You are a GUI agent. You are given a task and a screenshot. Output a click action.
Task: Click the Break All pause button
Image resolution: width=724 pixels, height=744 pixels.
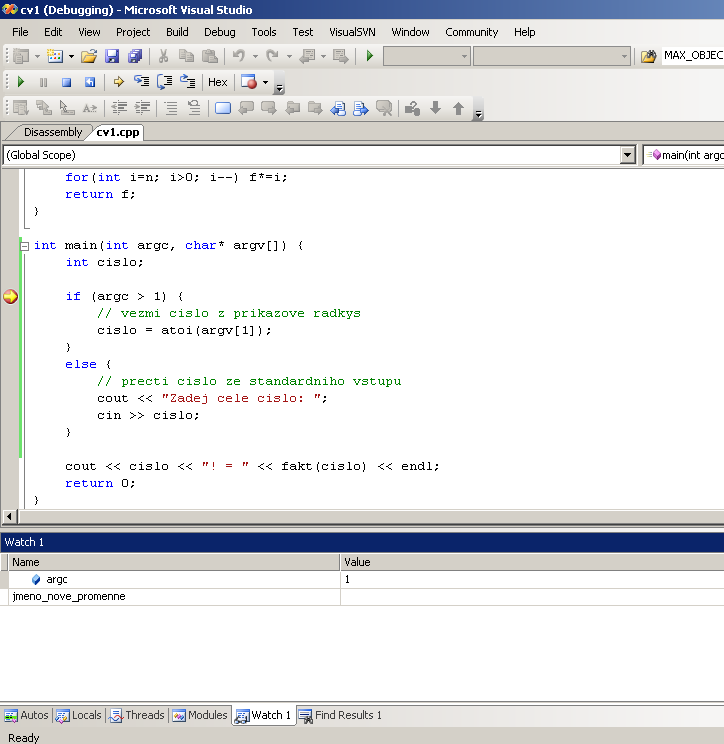pos(43,82)
